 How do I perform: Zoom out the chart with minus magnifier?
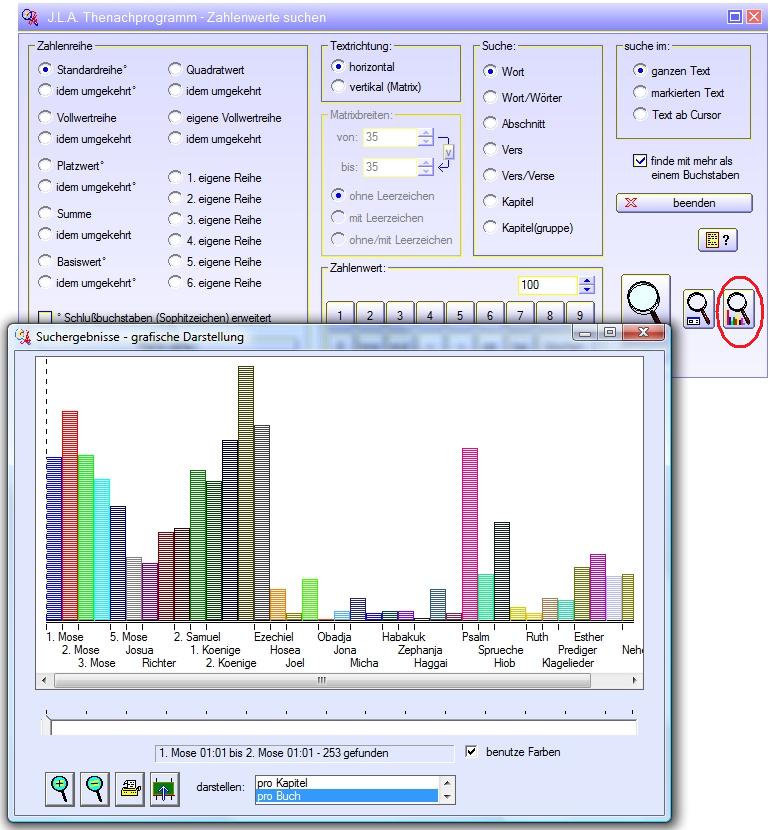point(95,789)
